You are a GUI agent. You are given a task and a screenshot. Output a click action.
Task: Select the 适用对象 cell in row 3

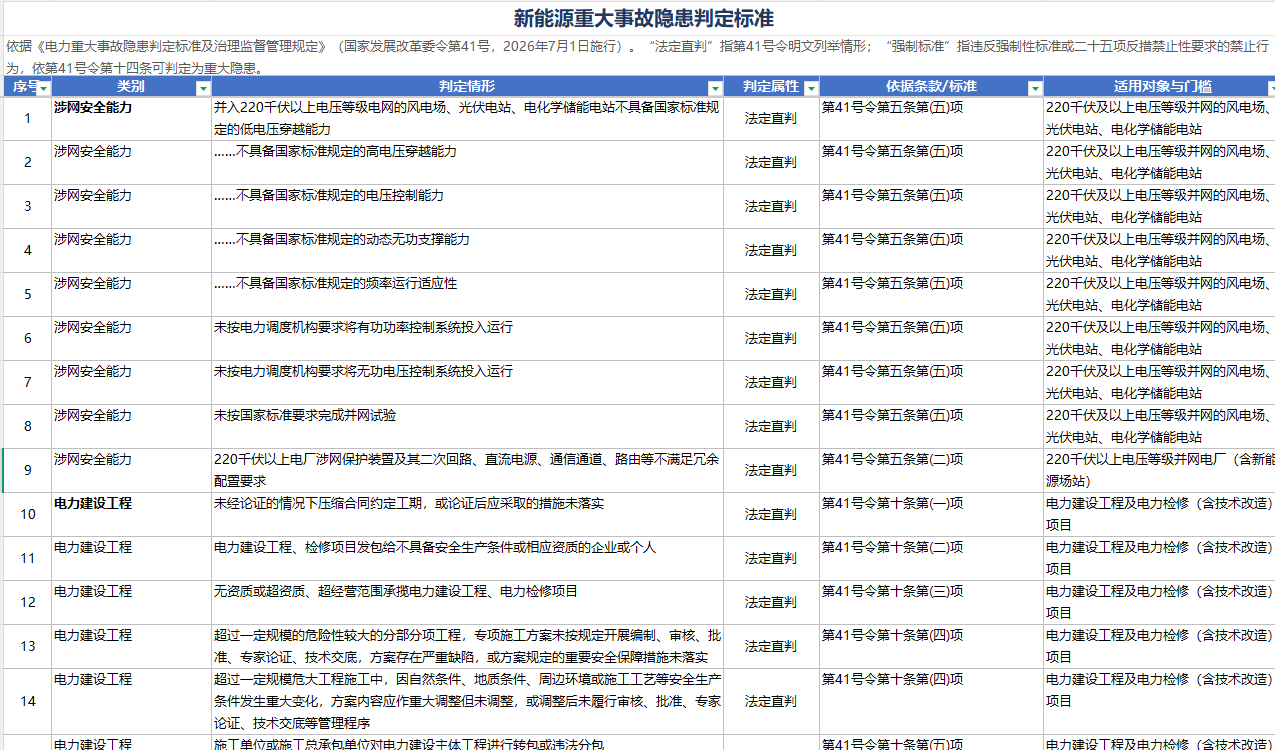[x=1159, y=207]
